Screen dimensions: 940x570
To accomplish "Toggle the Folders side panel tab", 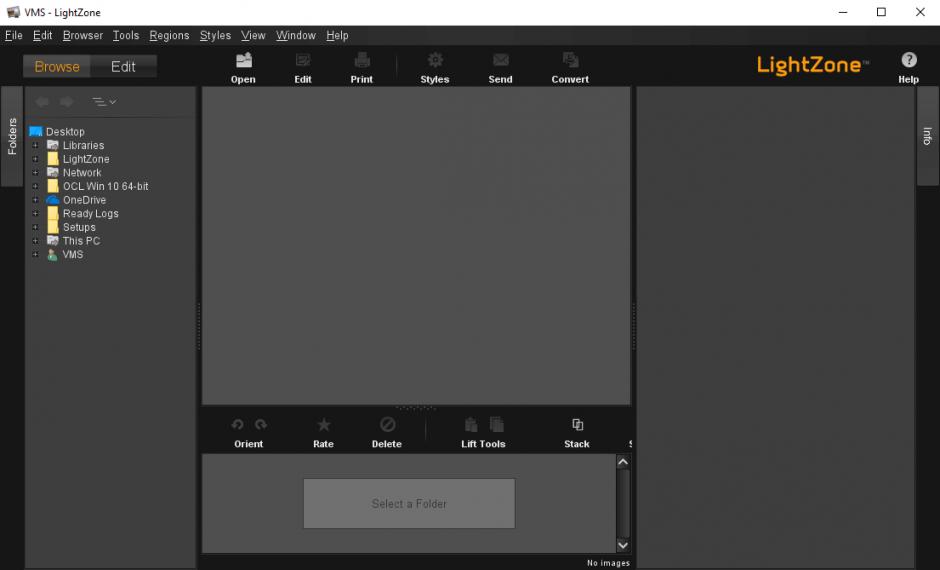I will click(x=12, y=137).
